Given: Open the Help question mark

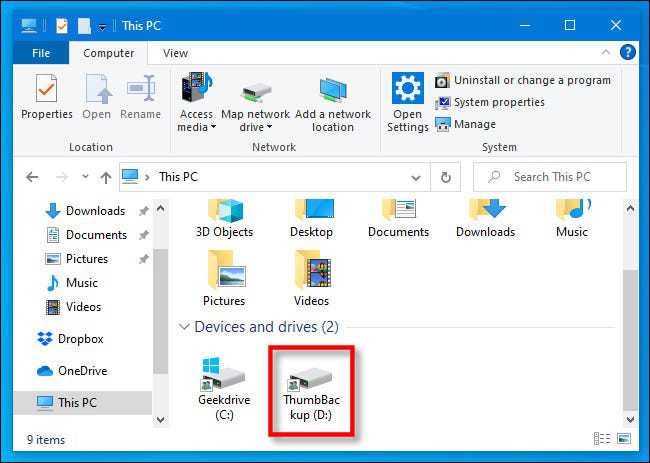Looking at the screenshot, I should coord(628,52).
